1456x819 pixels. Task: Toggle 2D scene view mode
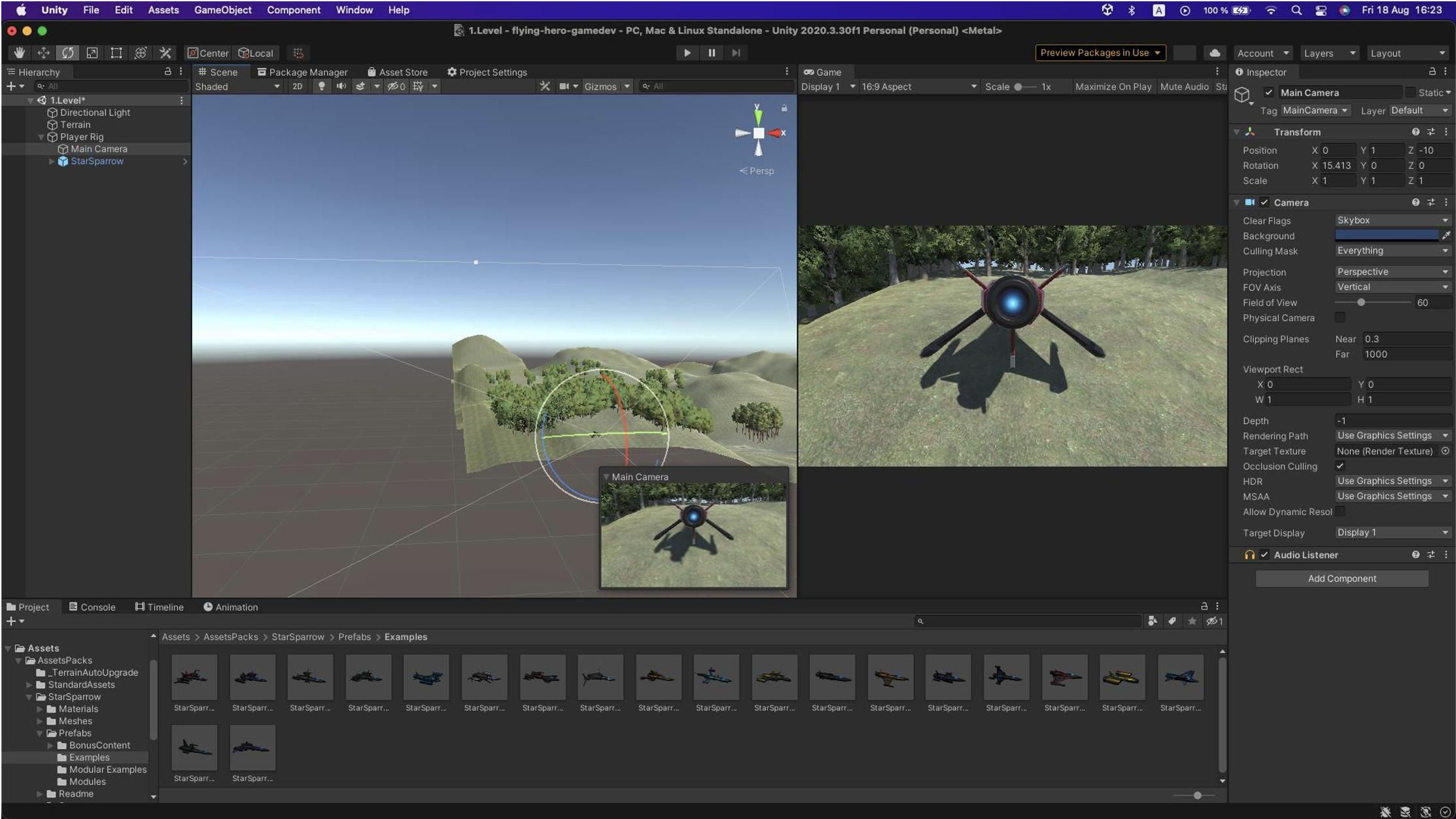tap(297, 86)
